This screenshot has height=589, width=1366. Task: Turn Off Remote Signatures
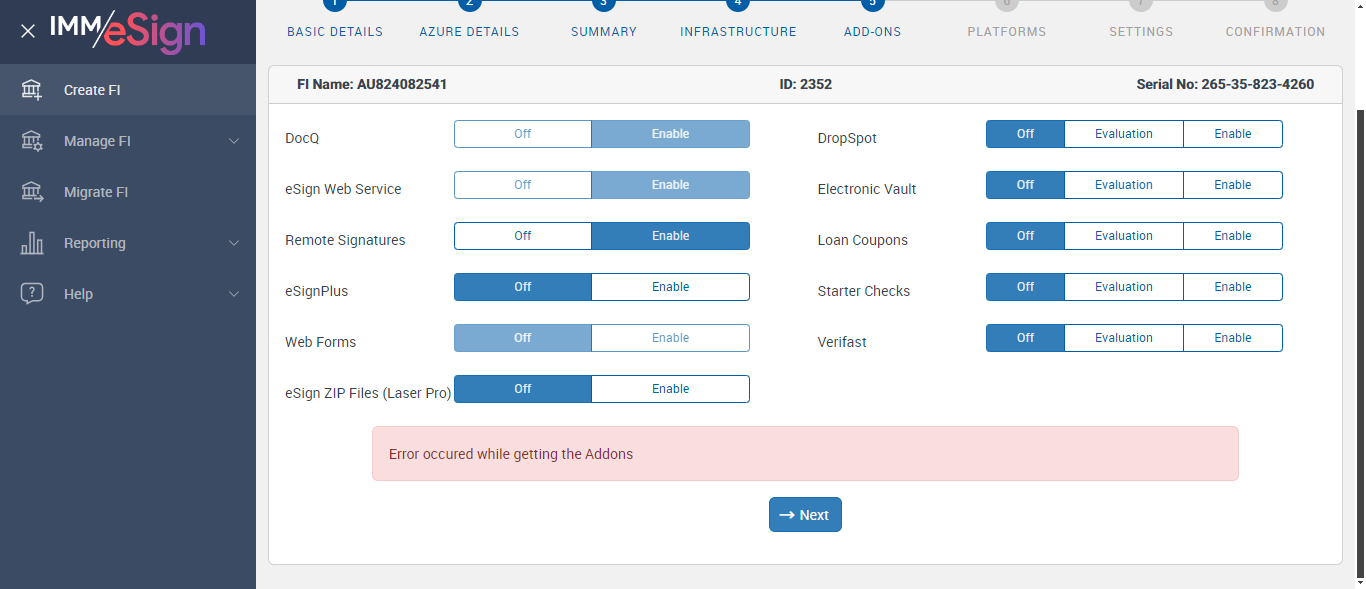[x=523, y=236]
